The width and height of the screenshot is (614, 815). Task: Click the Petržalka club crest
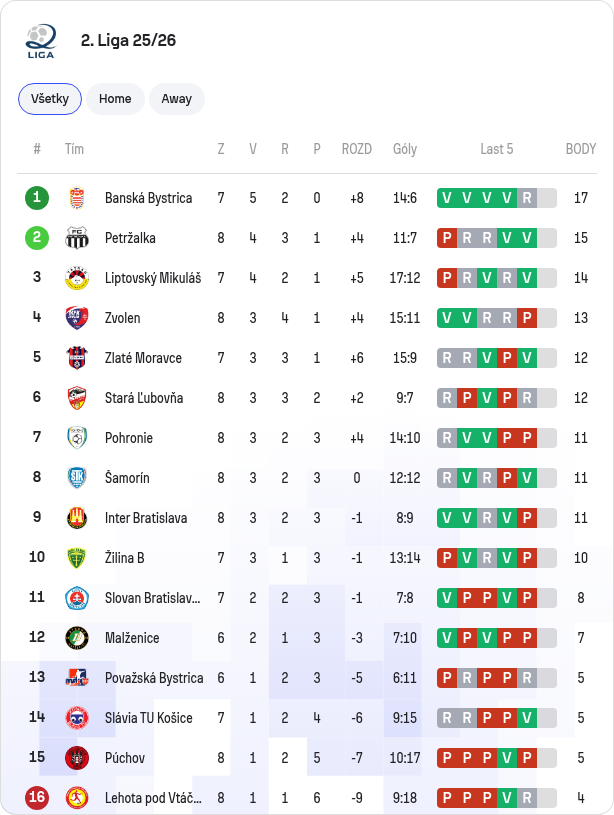tap(77, 238)
